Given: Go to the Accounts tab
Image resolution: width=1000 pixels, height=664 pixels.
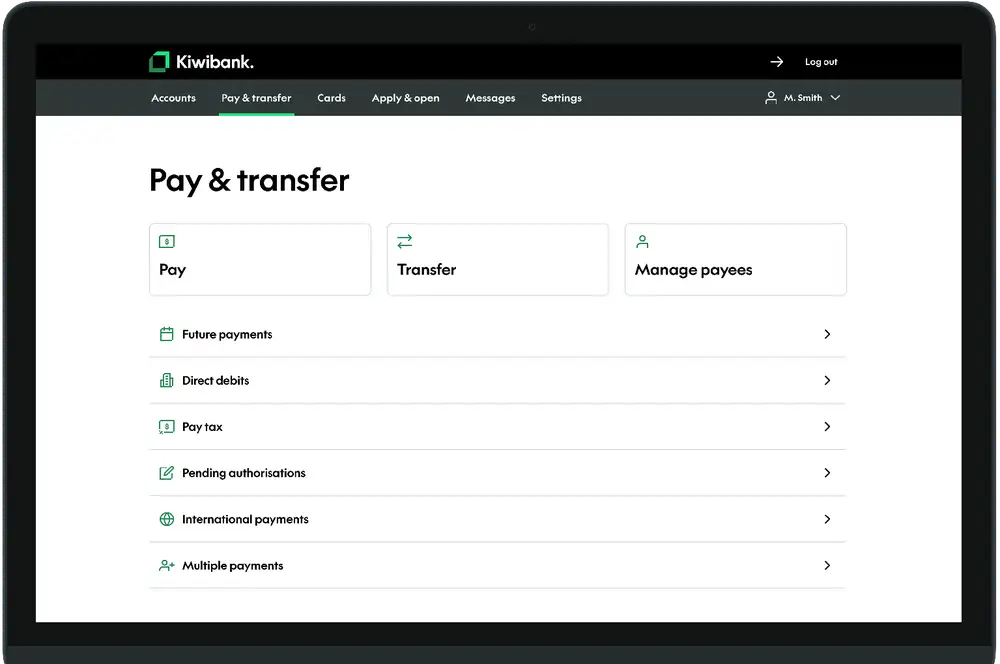Looking at the screenshot, I should point(173,98).
